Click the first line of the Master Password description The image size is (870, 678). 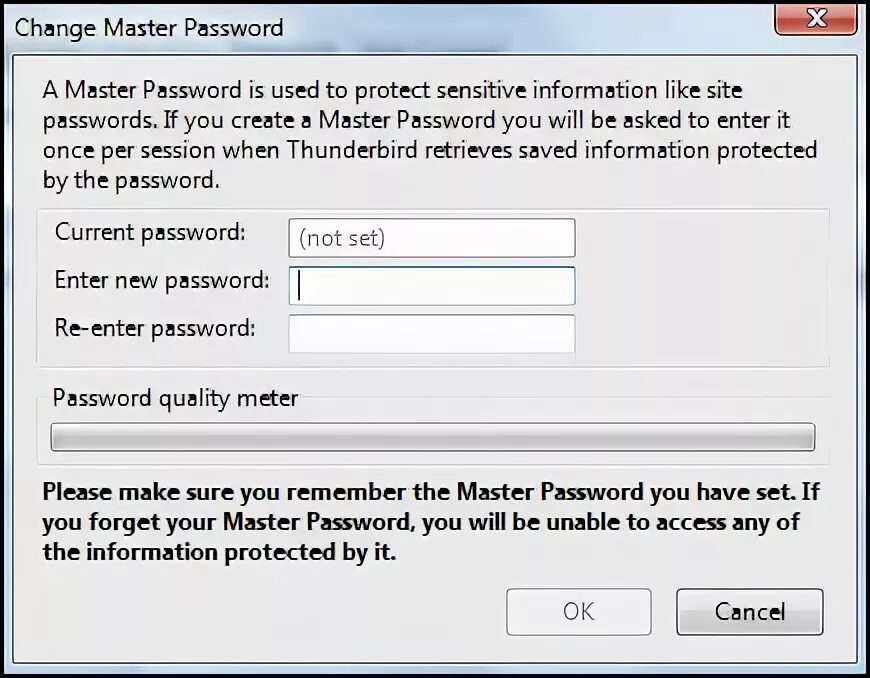pyautogui.click(x=392, y=90)
